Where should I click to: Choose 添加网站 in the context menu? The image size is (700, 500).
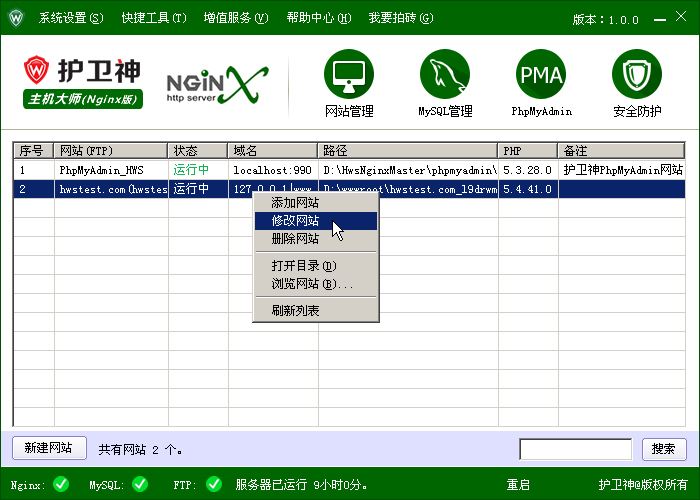[316, 203]
